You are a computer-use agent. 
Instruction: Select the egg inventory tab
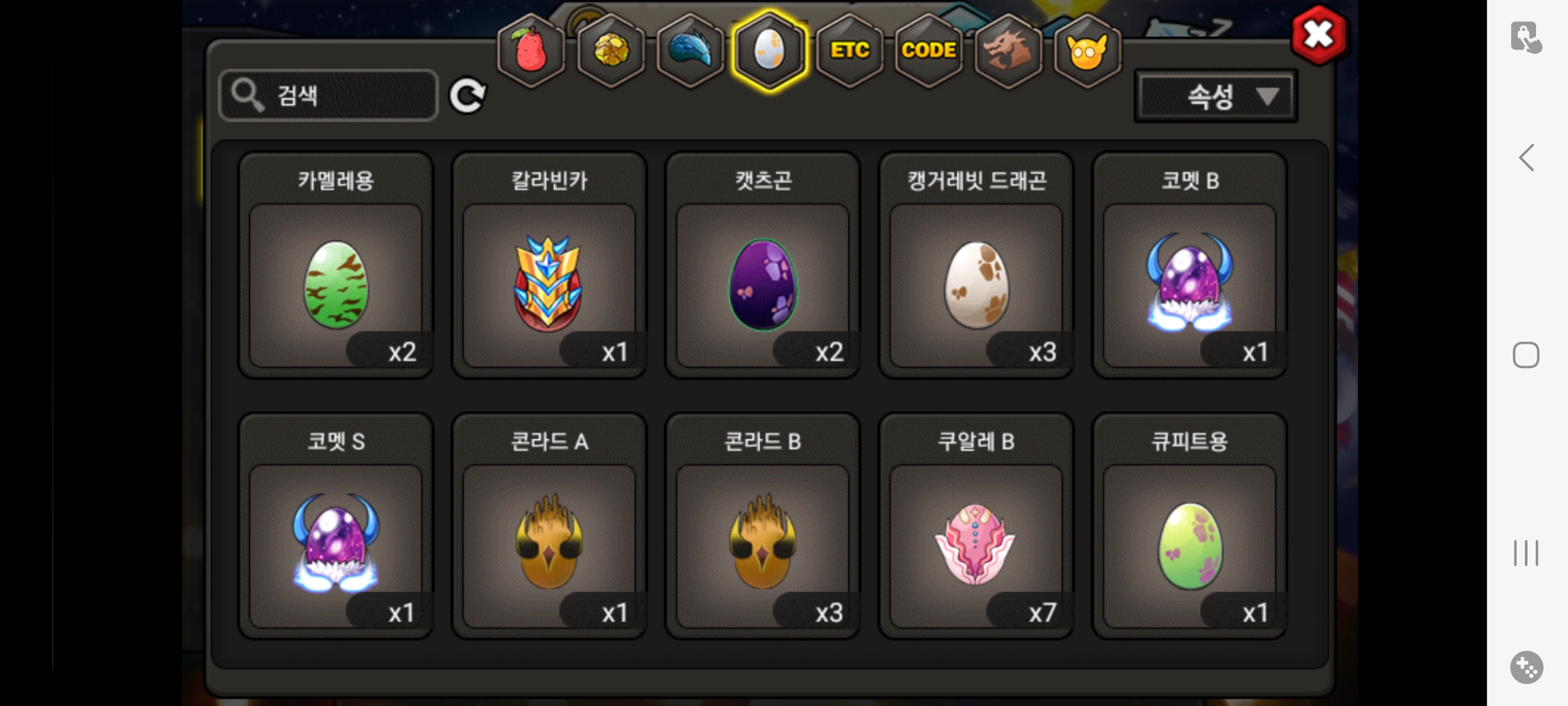(770, 50)
